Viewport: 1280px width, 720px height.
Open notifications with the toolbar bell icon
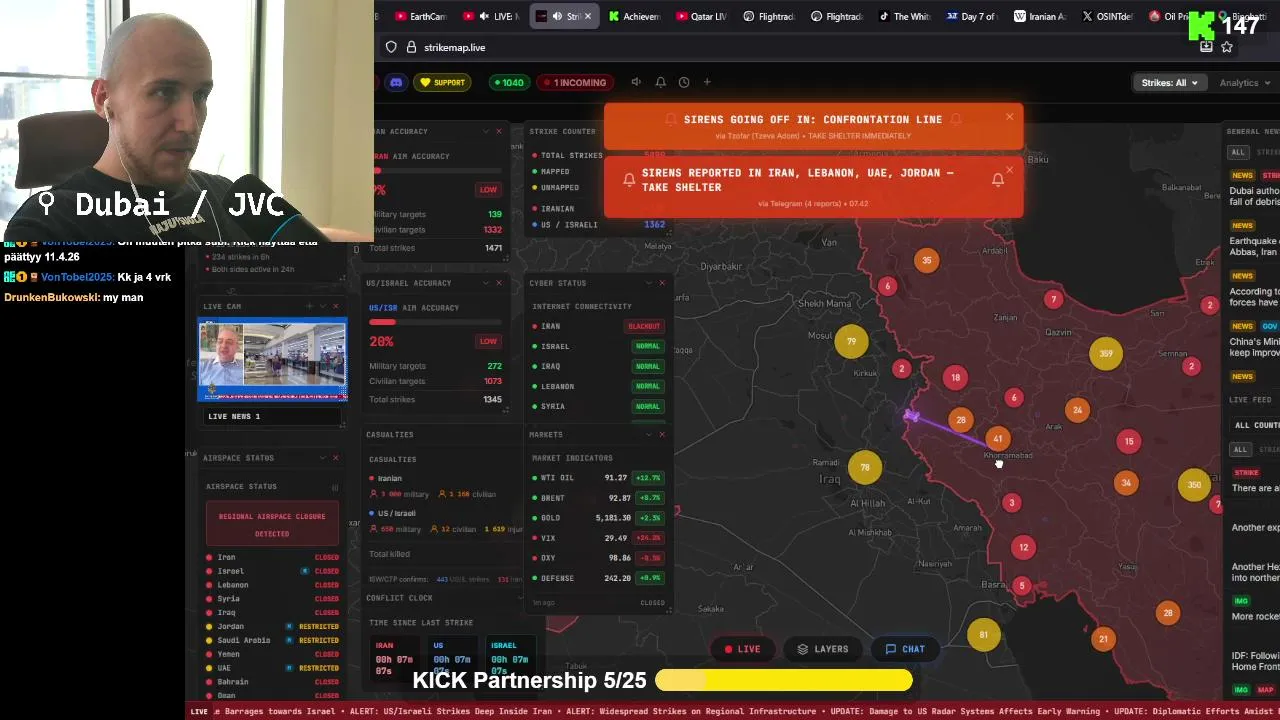pyautogui.click(x=660, y=82)
